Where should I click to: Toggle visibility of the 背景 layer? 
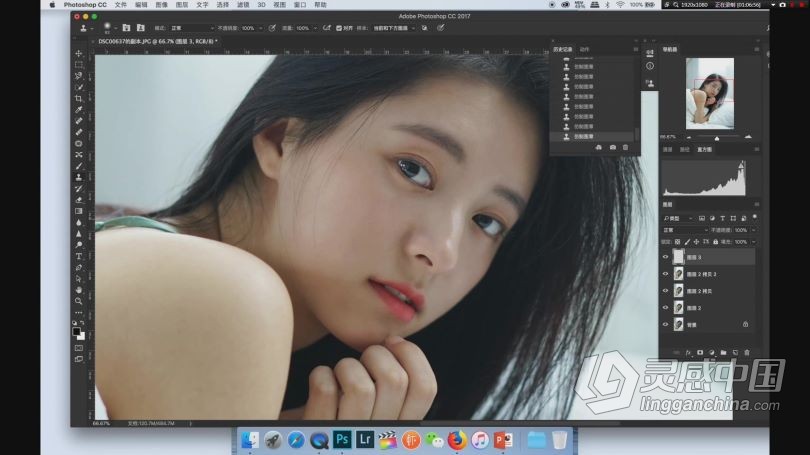(x=666, y=324)
